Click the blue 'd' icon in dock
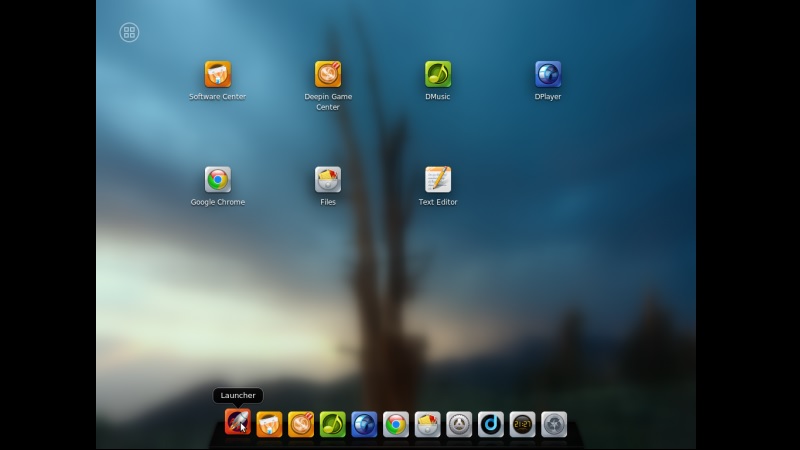Viewport: 800px width, 450px height. (x=490, y=424)
